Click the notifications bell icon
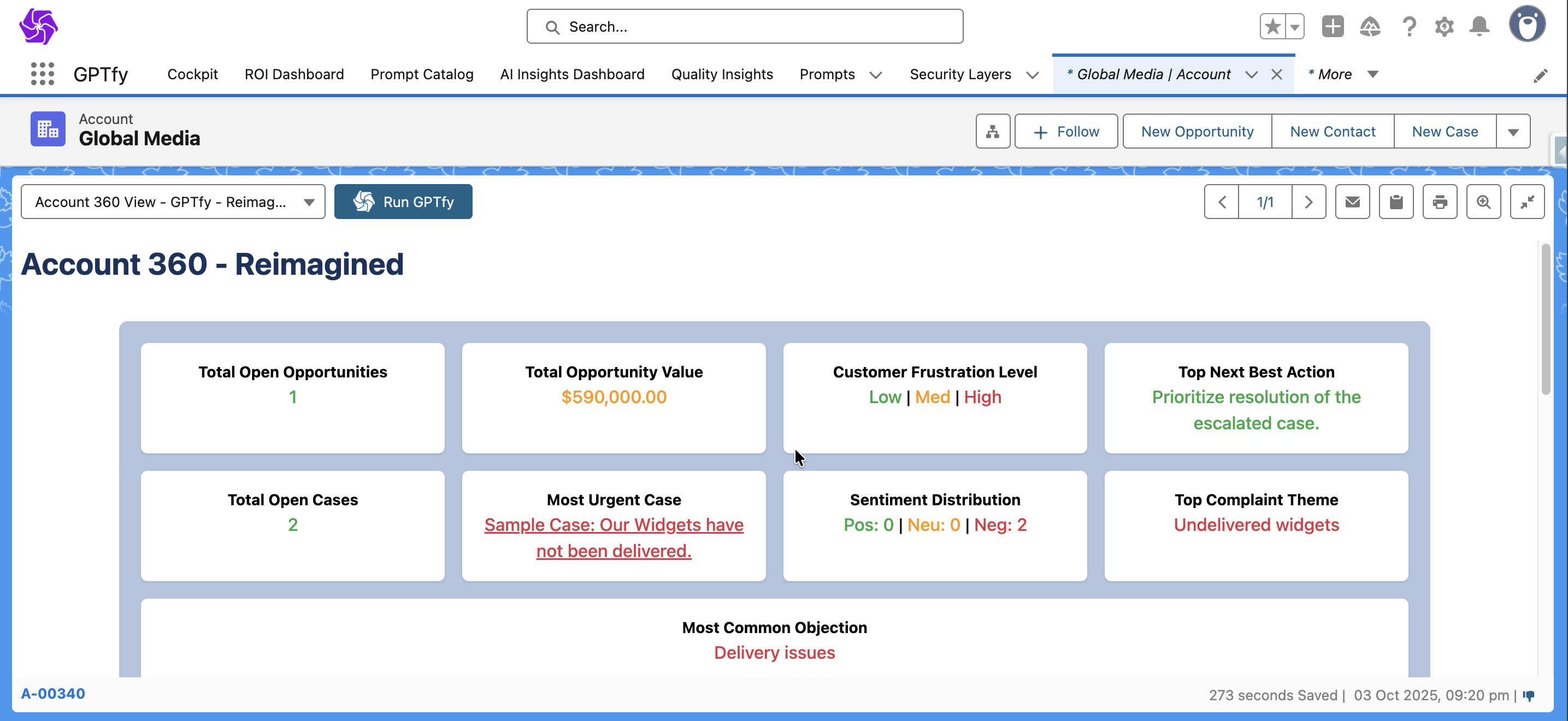 [x=1479, y=27]
